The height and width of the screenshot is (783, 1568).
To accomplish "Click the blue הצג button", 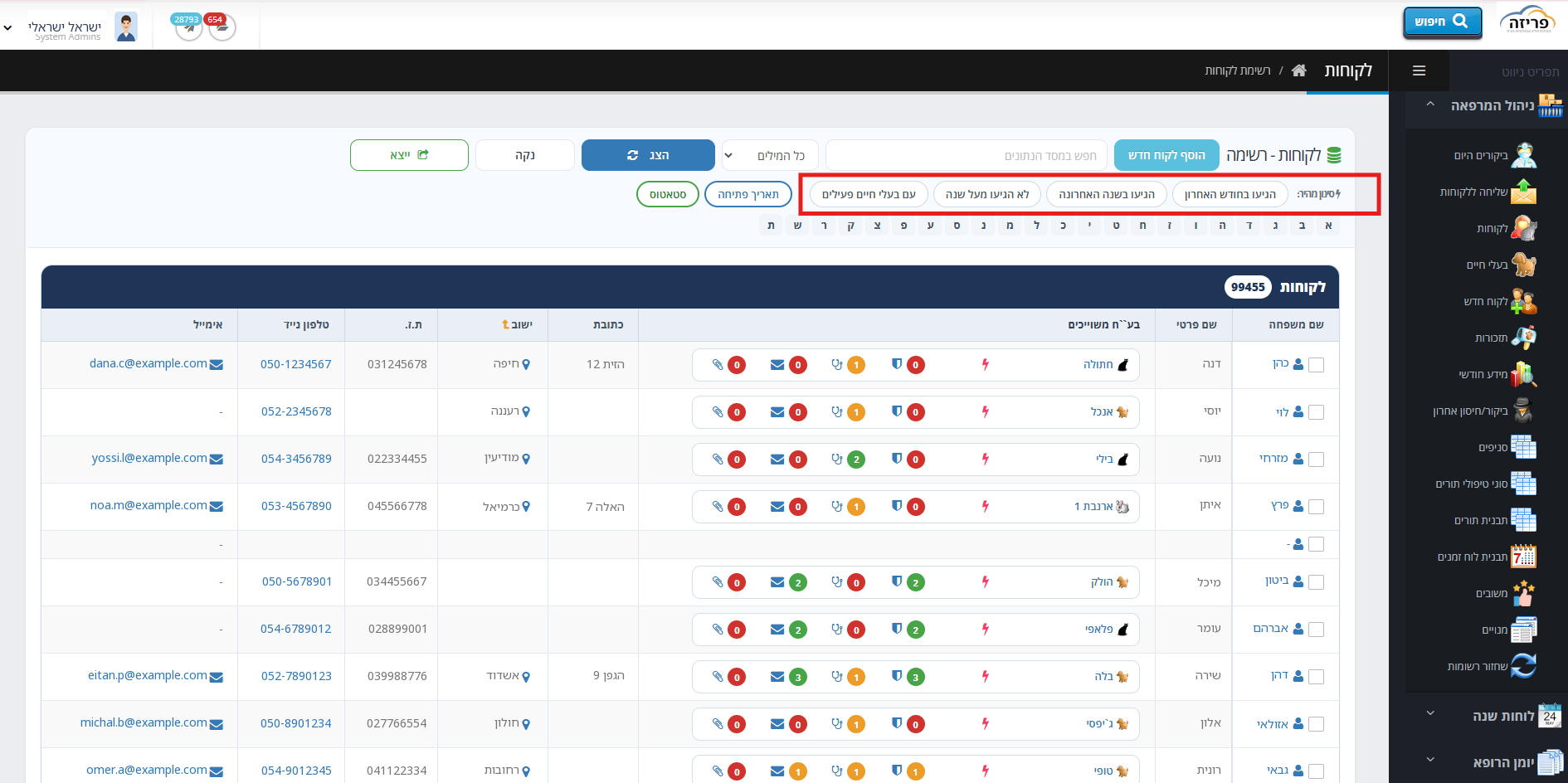I will (x=648, y=155).
